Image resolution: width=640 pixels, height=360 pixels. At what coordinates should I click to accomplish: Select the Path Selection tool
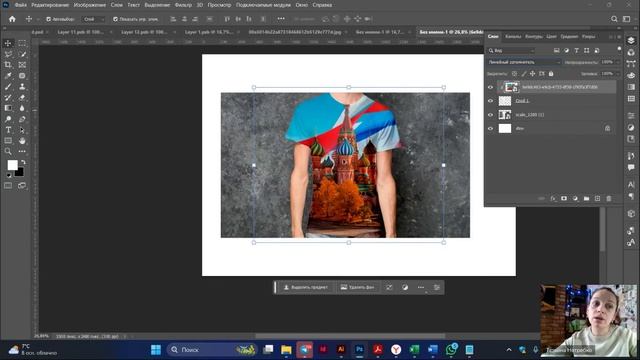[22, 130]
